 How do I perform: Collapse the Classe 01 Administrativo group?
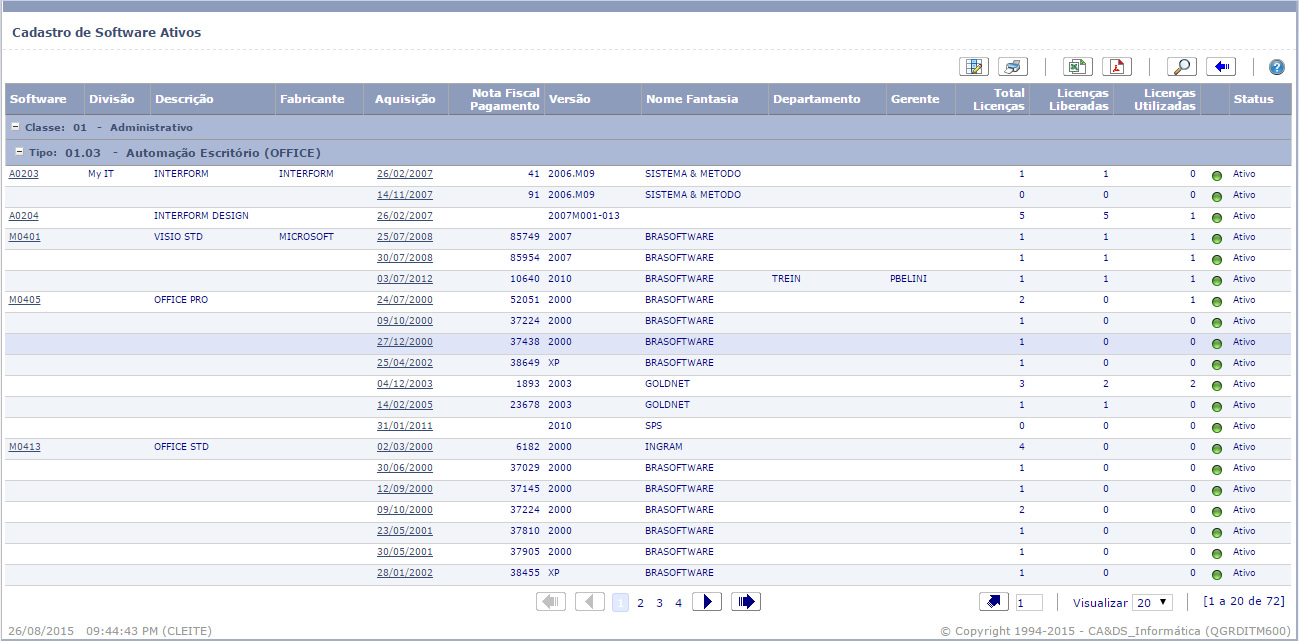pos(15,127)
